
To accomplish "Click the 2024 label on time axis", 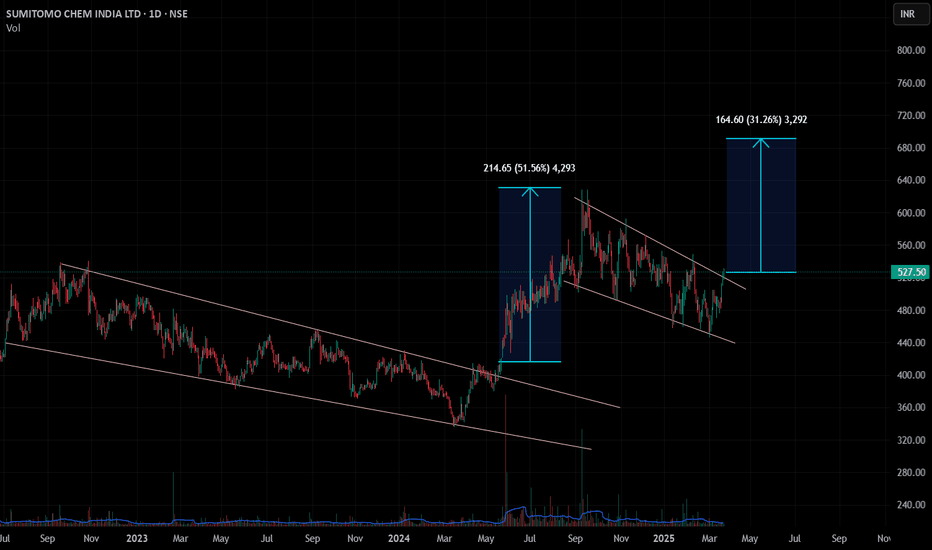I will tap(399, 538).
